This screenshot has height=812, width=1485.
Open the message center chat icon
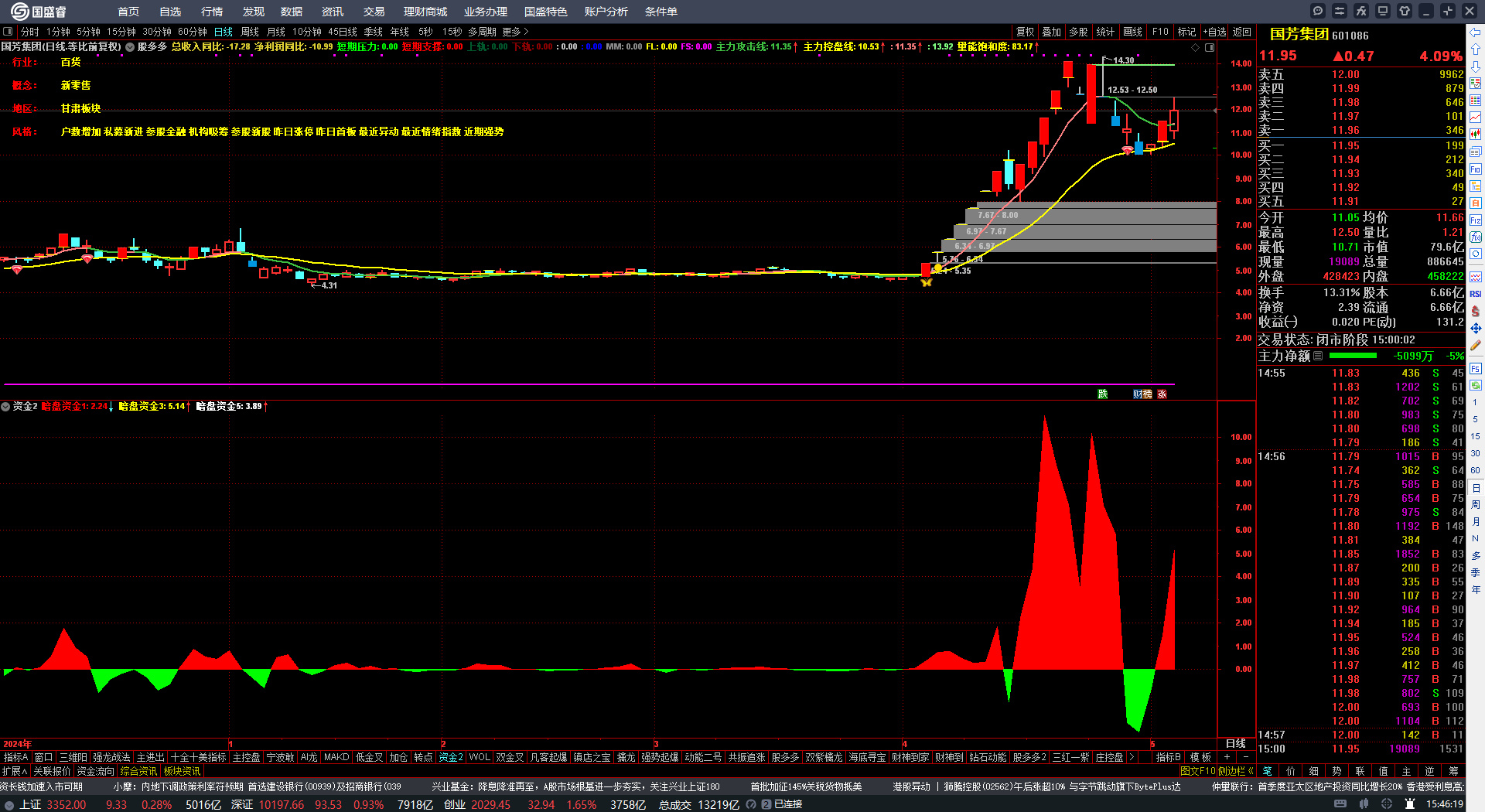coord(1318,11)
